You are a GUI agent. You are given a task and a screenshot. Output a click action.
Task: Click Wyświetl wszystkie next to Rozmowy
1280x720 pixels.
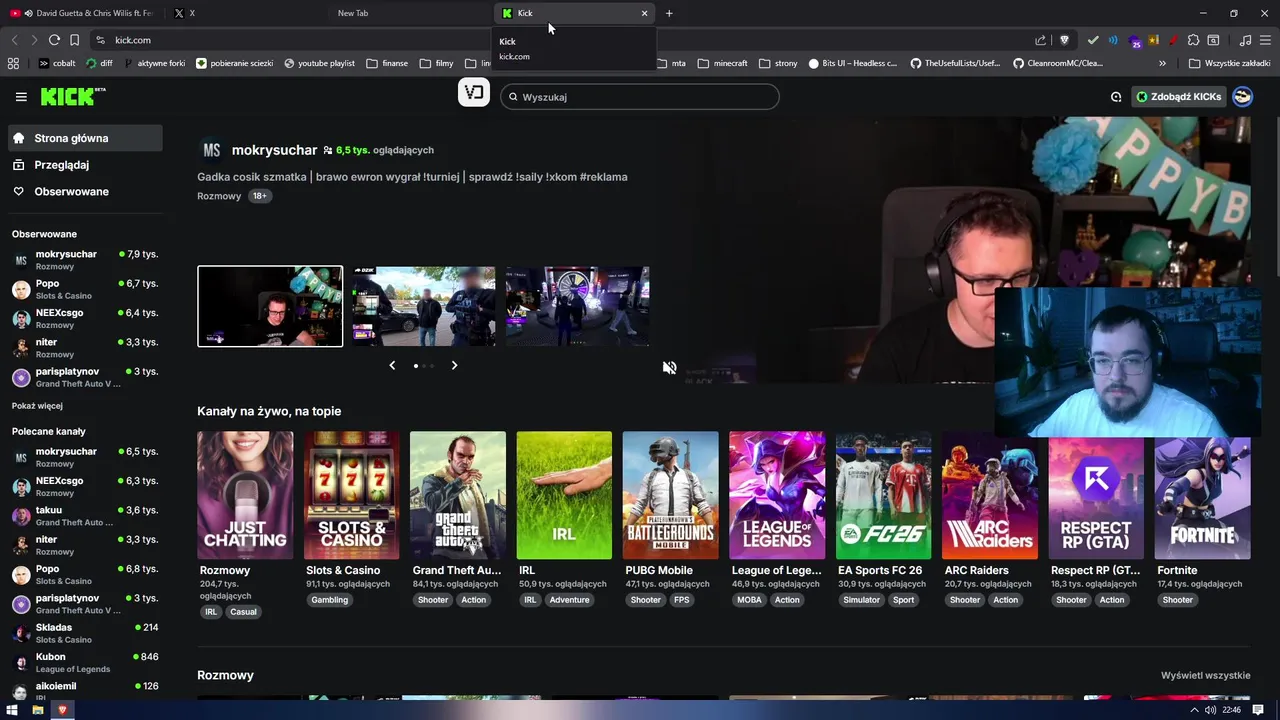(x=1205, y=675)
